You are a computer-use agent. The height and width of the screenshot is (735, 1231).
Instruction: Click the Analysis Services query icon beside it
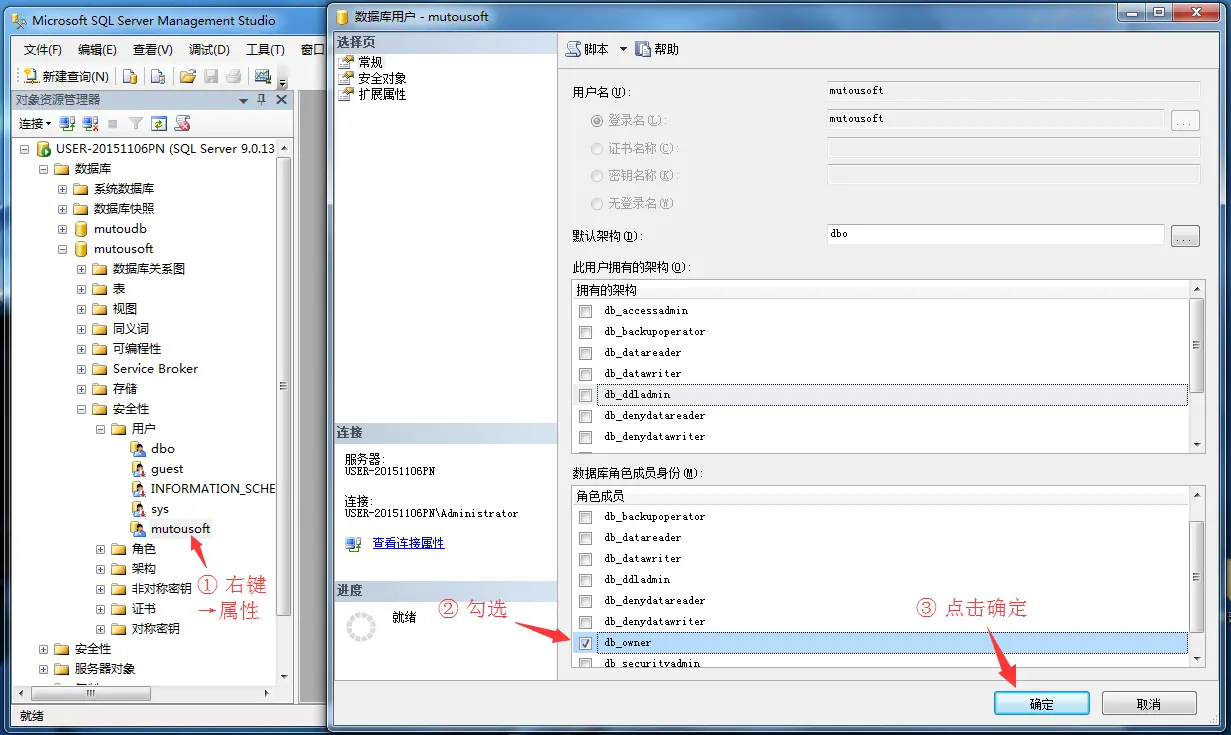point(158,76)
